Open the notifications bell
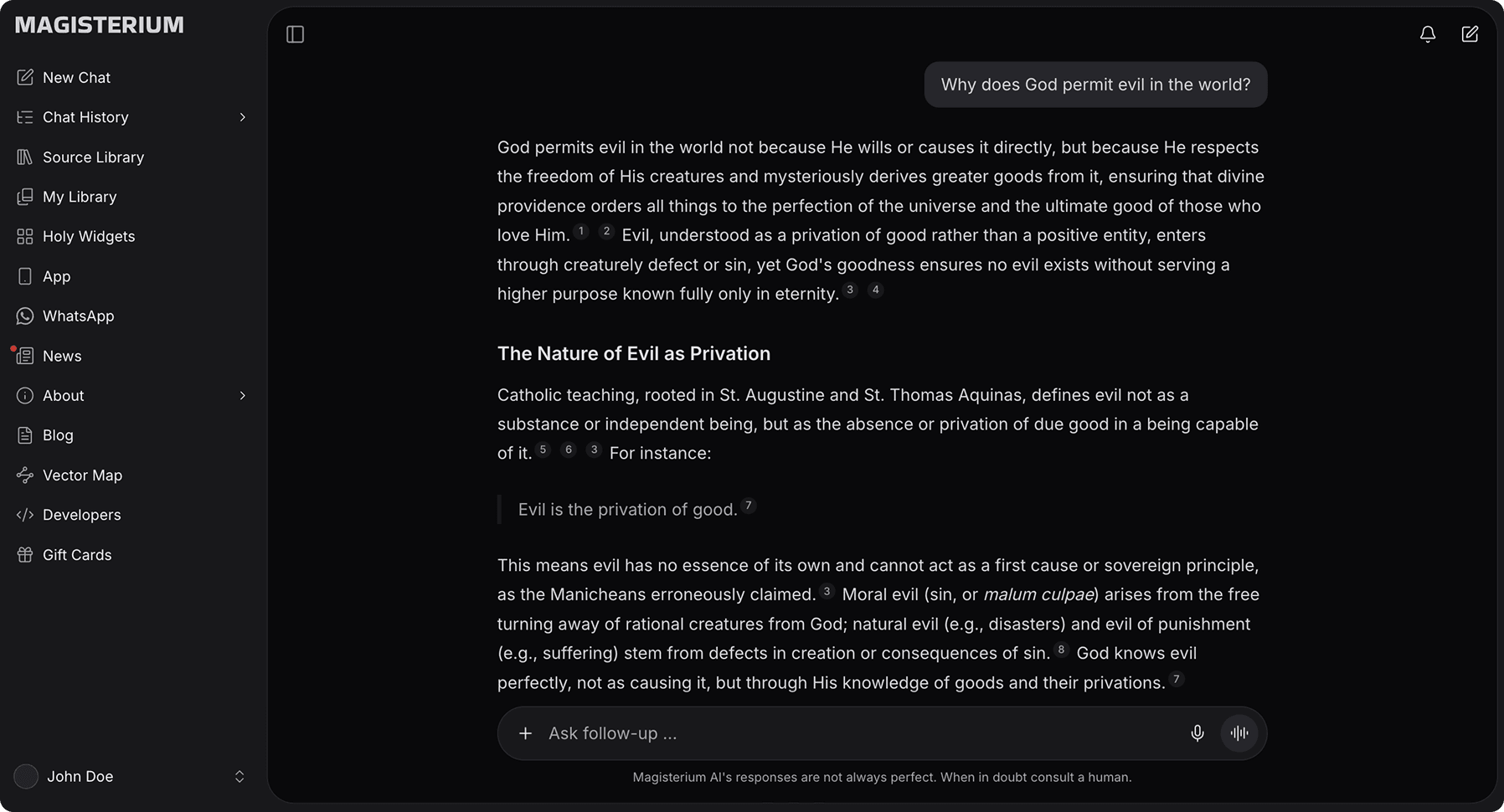The image size is (1504, 812). click(x=1428, y=34)
